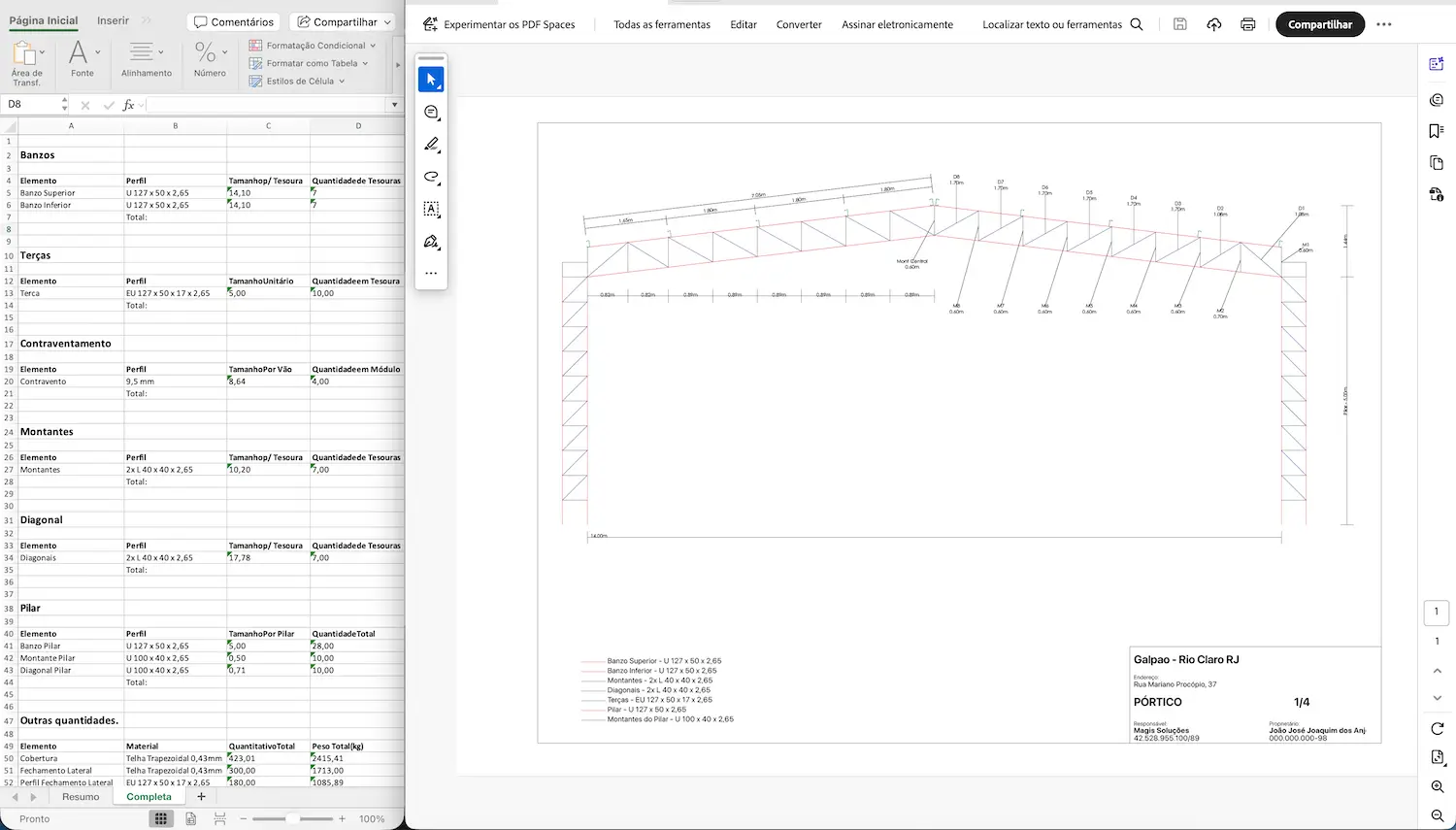Switch to the Resumo sheet tab
Screen dimensions: 1456x830
click(81, 797)
